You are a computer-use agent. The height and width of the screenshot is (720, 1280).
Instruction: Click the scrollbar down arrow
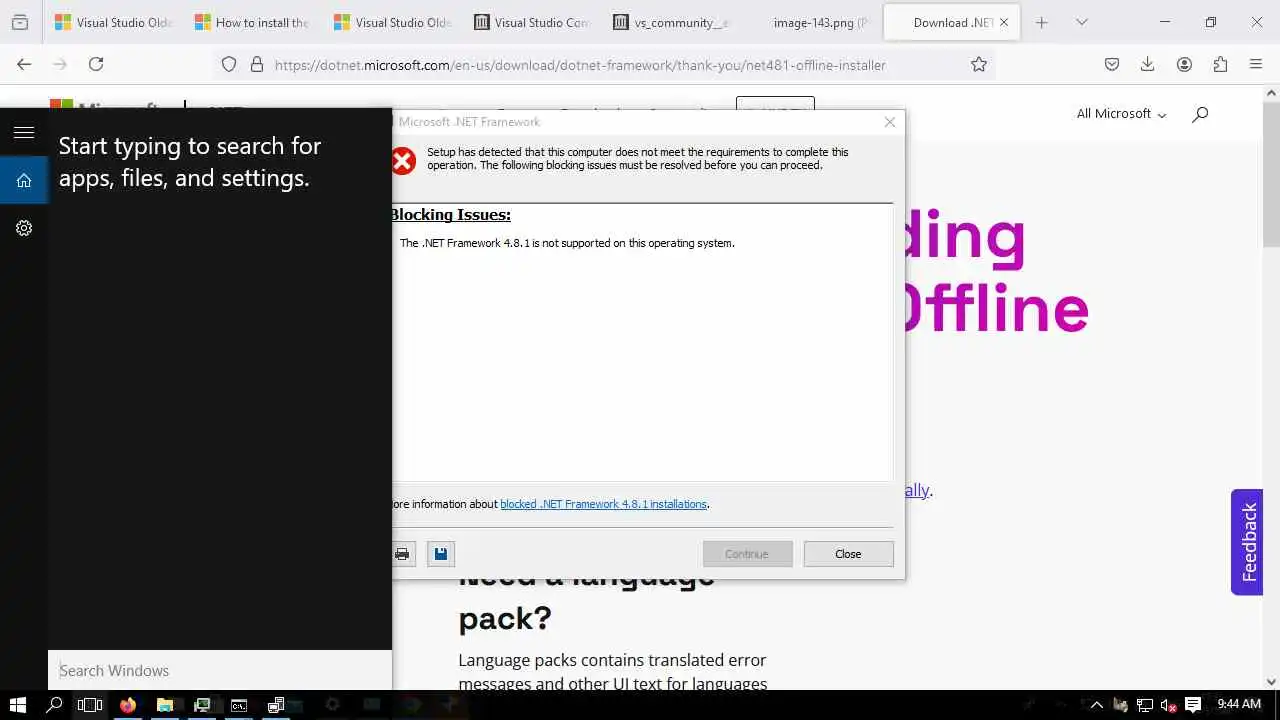(1271, 682)
